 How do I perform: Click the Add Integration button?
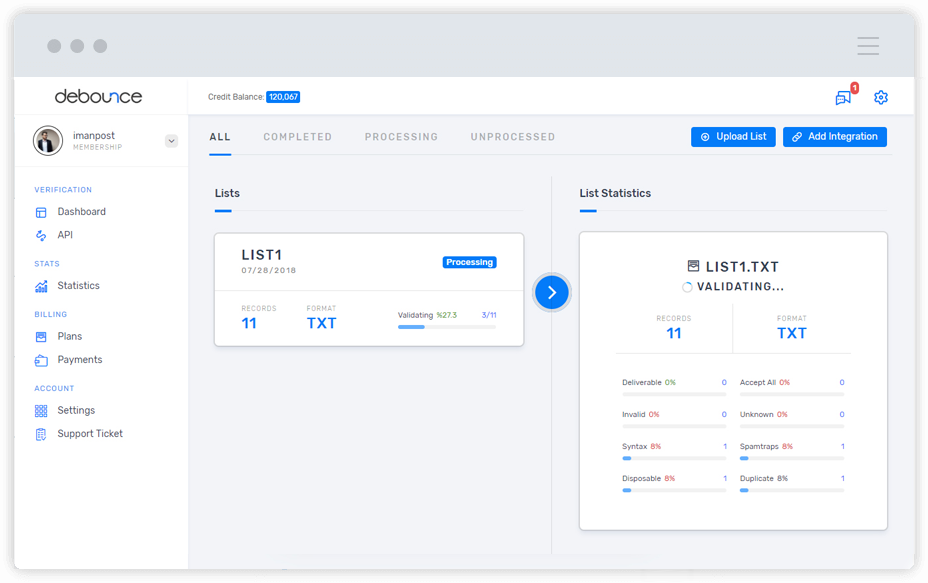[834, 136]
